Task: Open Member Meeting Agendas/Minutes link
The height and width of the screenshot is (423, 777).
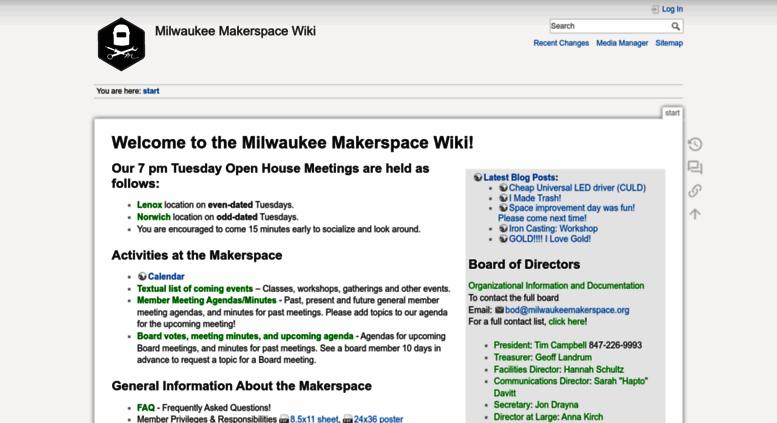Action: tap(207, 301)
